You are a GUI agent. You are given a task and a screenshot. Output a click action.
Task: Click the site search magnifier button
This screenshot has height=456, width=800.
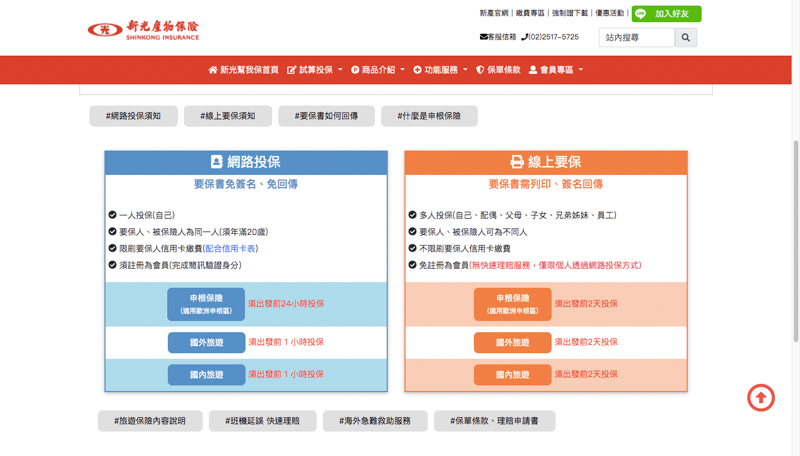(686, 37)
